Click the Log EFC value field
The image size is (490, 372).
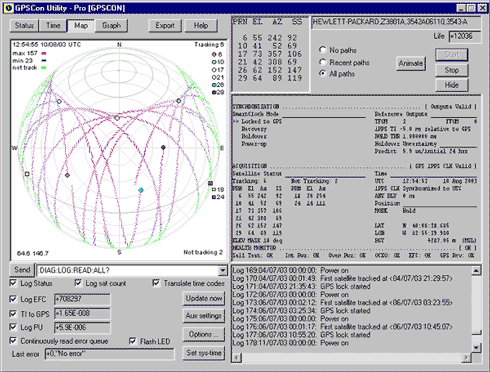[x=82, y=299]
